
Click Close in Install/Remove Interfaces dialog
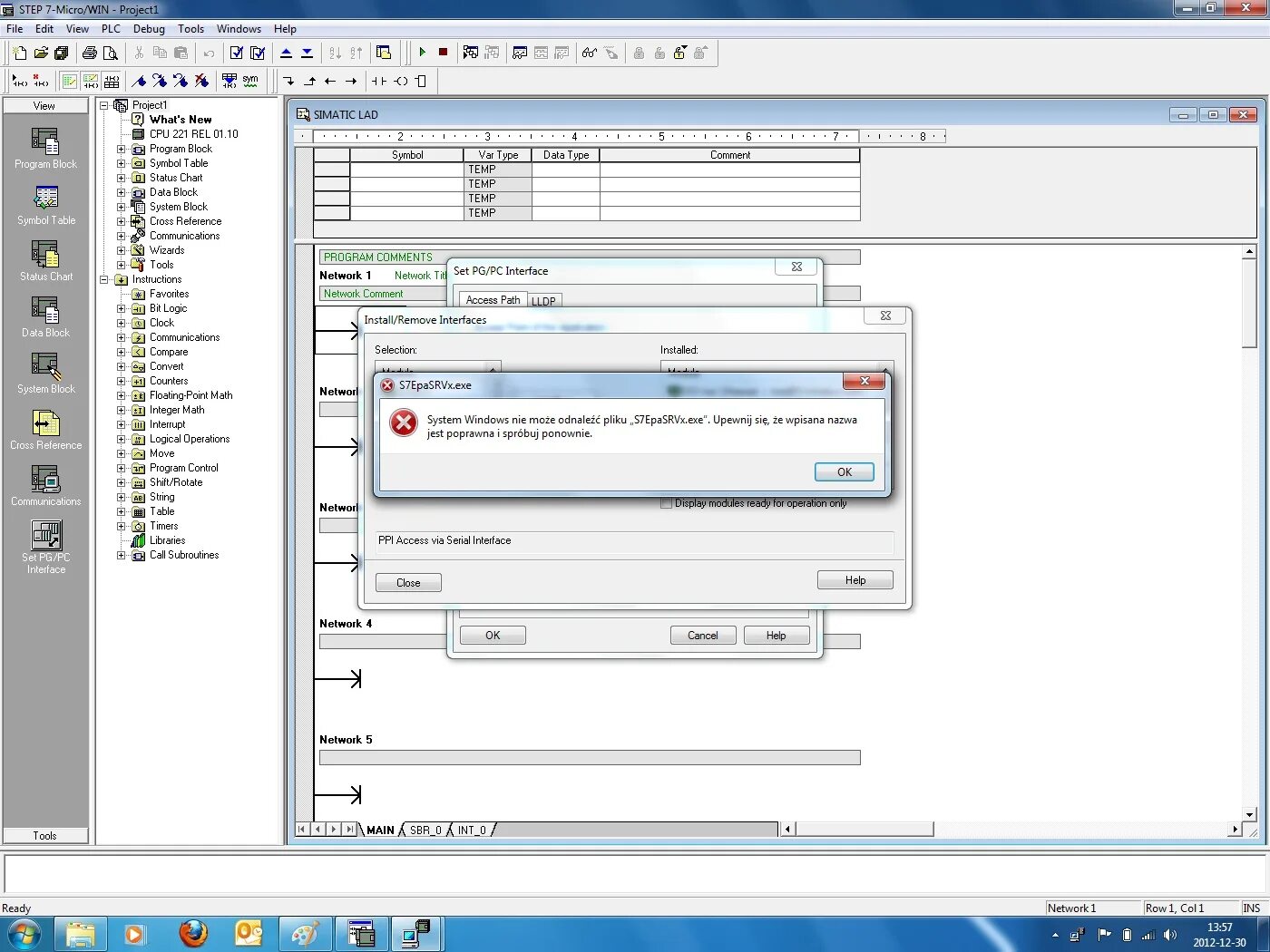click(408, 582)
